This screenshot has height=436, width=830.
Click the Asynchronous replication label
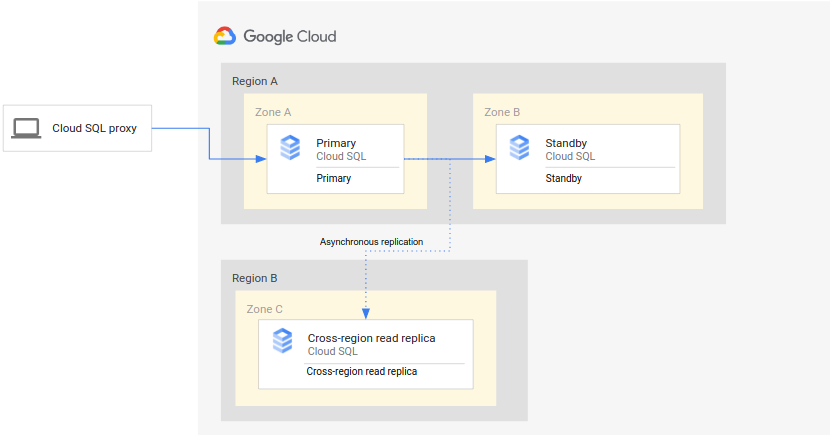(371, 242)
